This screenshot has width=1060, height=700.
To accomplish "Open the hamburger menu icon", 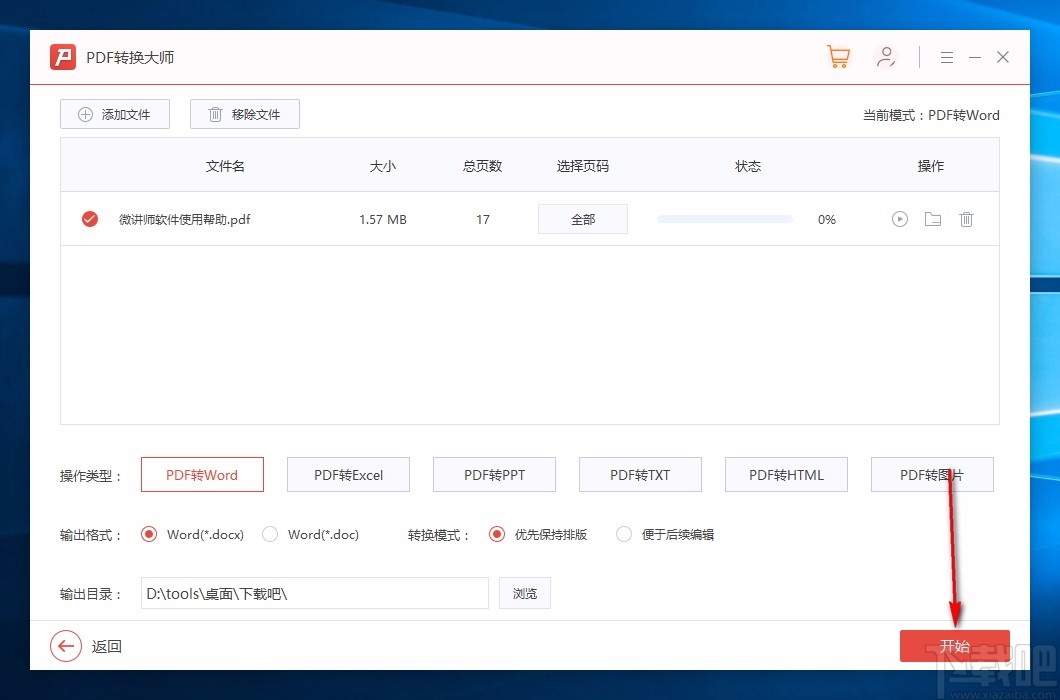I will pos(946,57).
